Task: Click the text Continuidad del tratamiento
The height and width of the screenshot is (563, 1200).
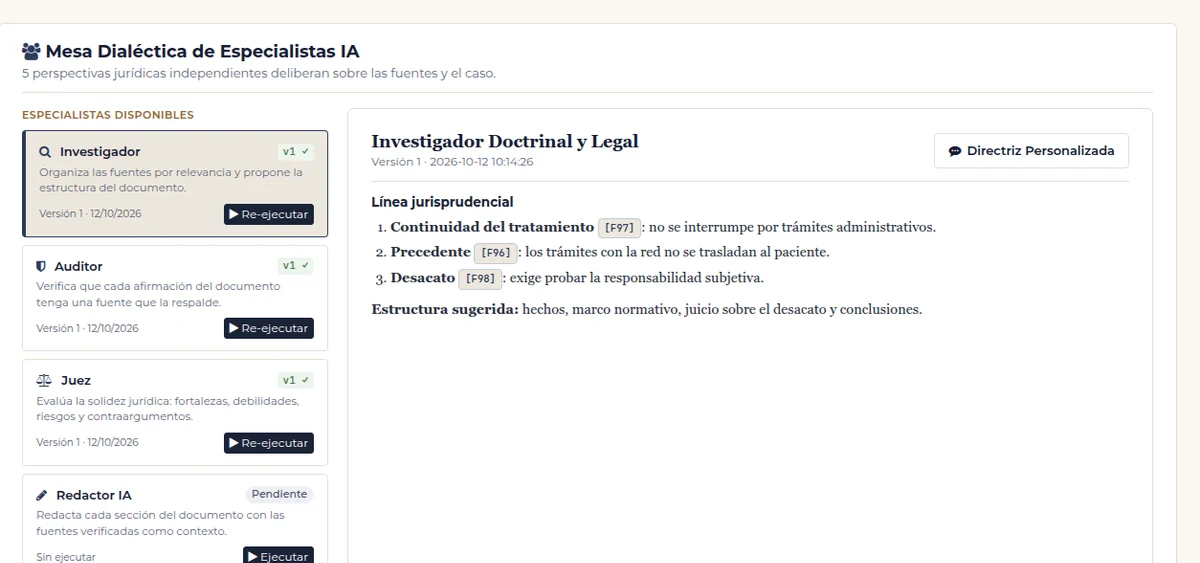Action: pos(492,227)
